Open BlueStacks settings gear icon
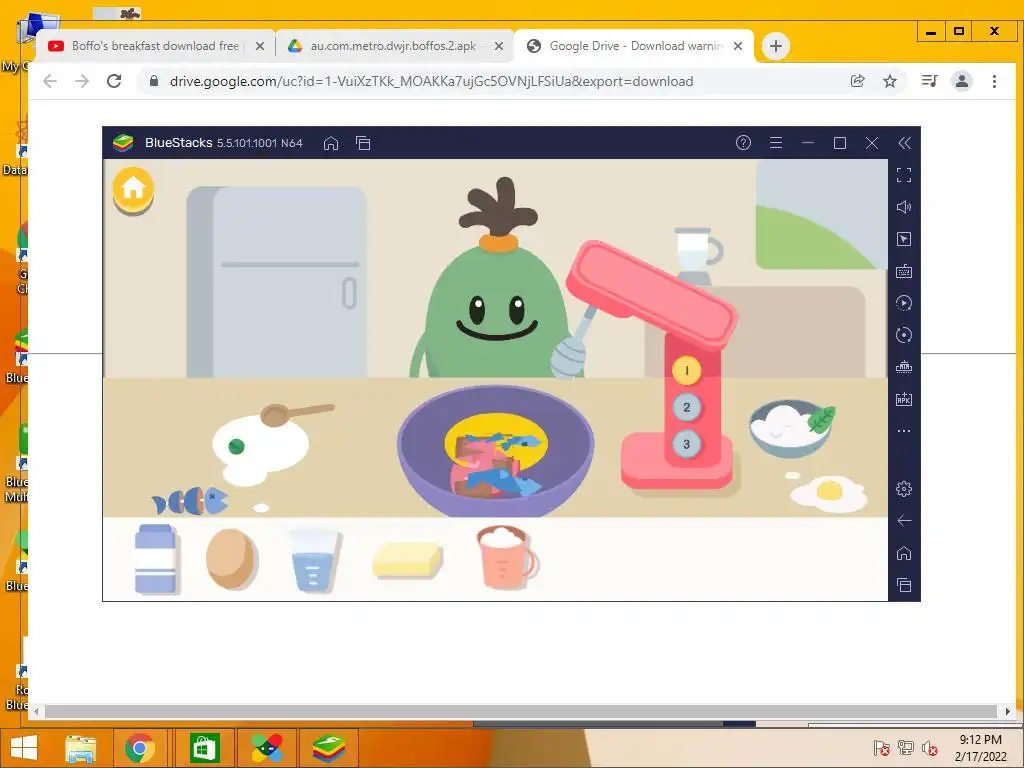The height and width of the screenshot is (768, 1024). [904, 488]
